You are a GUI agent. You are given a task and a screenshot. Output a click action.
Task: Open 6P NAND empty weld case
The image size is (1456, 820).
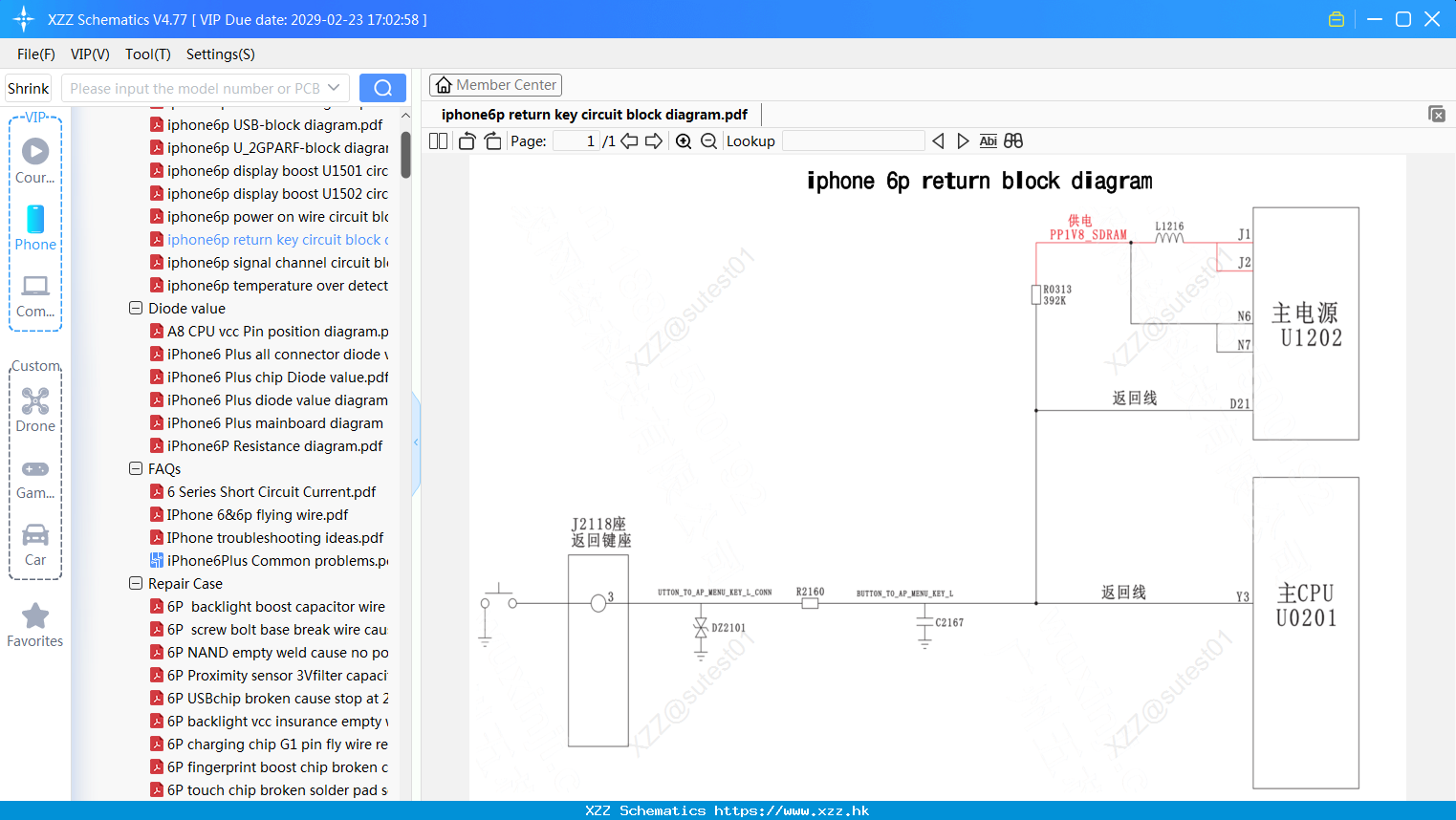tap(270, 653)
